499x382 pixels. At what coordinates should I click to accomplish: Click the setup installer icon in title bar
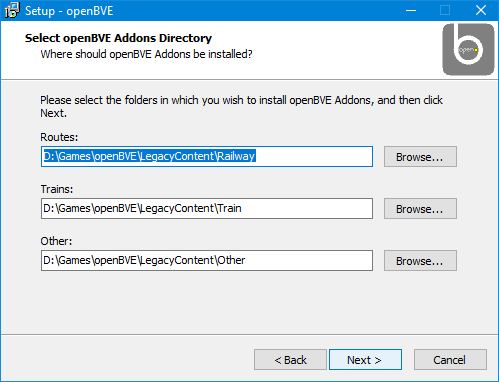click(x=12, y=10)
